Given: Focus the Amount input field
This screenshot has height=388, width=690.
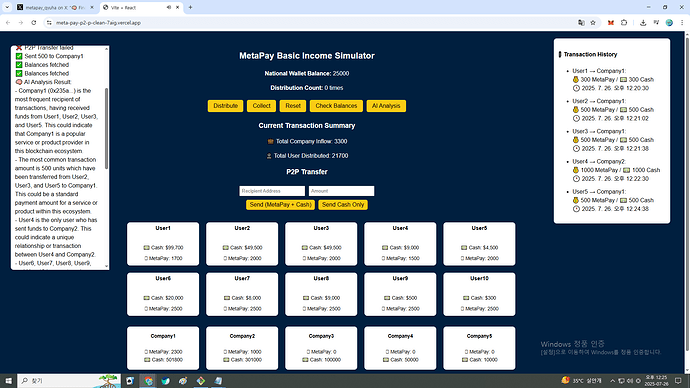Looking at the screenshot, I should (x=341, y=191).
